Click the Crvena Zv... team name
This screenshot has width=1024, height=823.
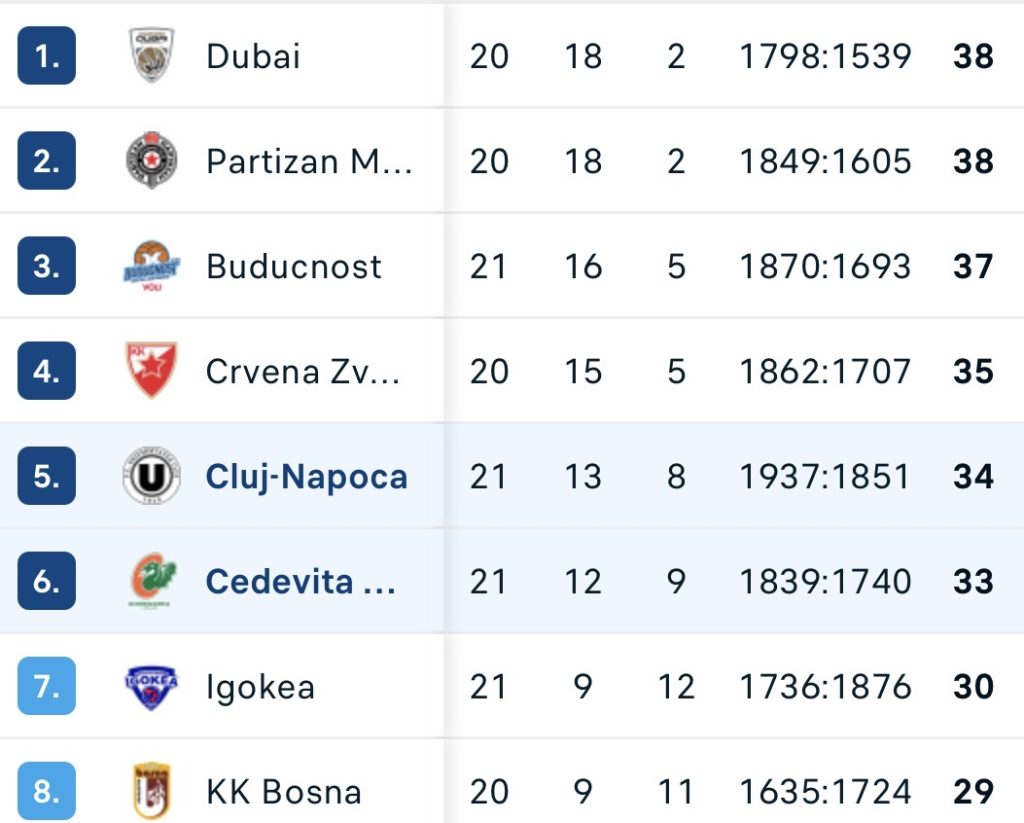(x=302, y=372)
